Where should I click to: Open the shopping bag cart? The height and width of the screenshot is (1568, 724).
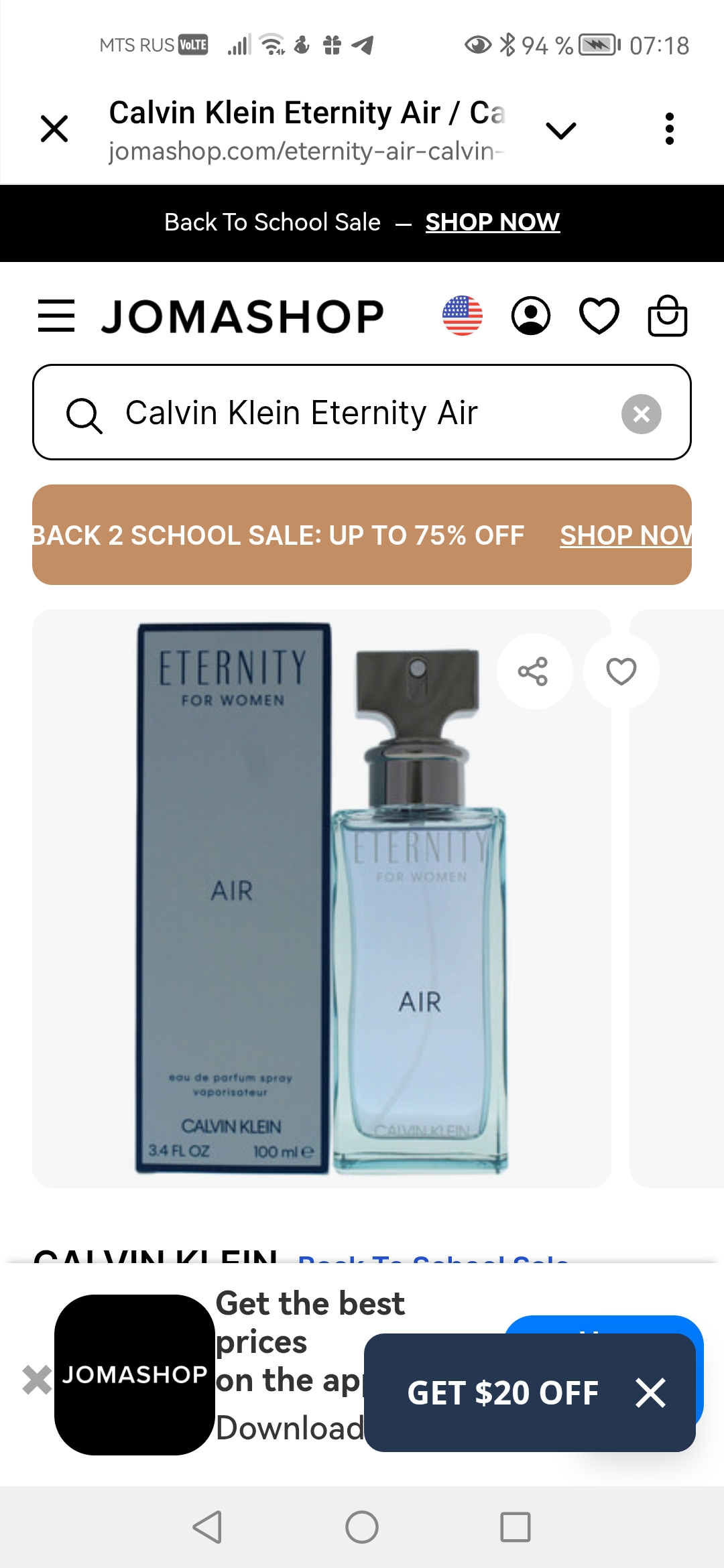[667, 316]
